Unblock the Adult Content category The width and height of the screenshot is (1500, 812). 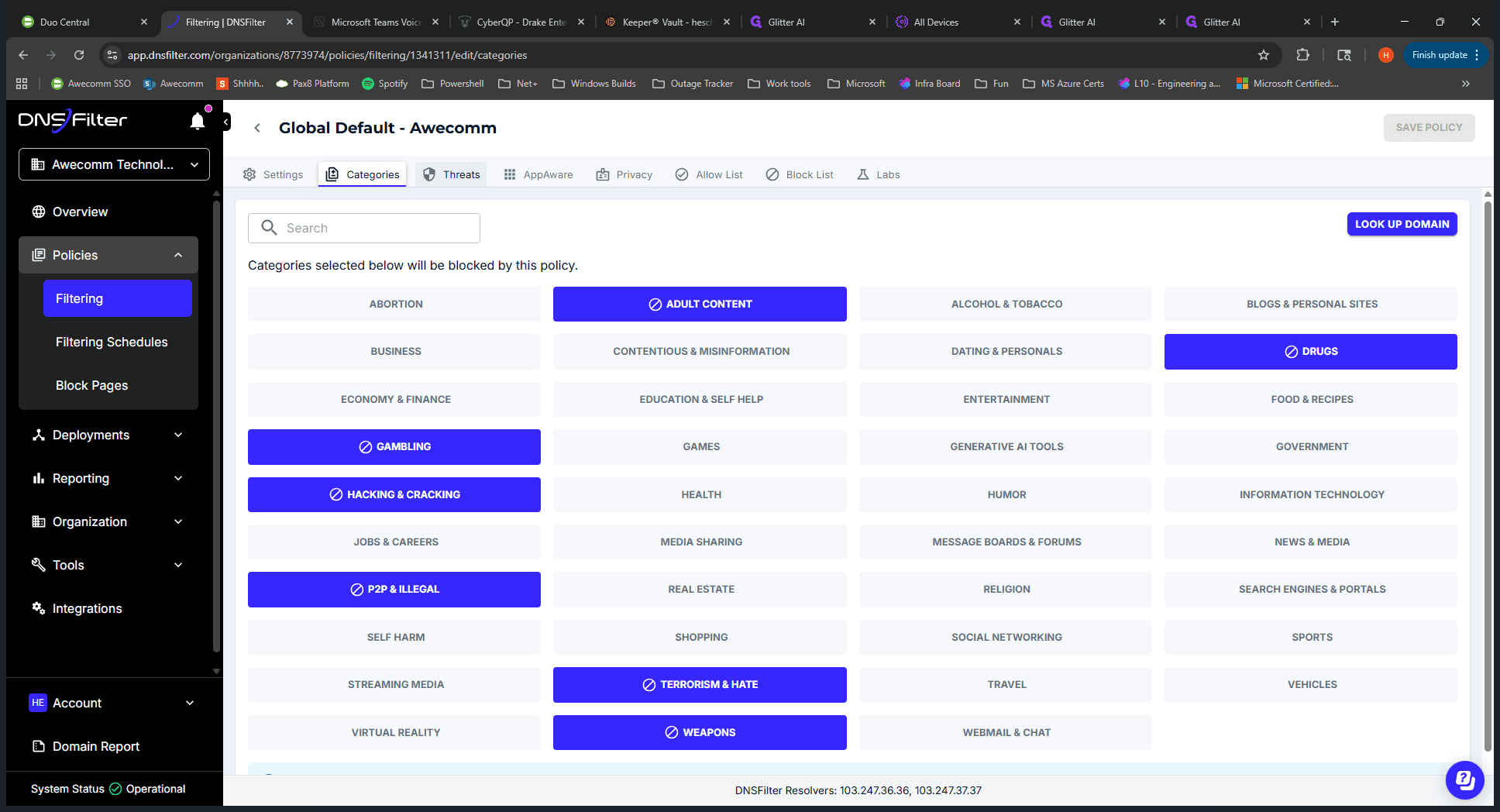(x=700, y=304)
